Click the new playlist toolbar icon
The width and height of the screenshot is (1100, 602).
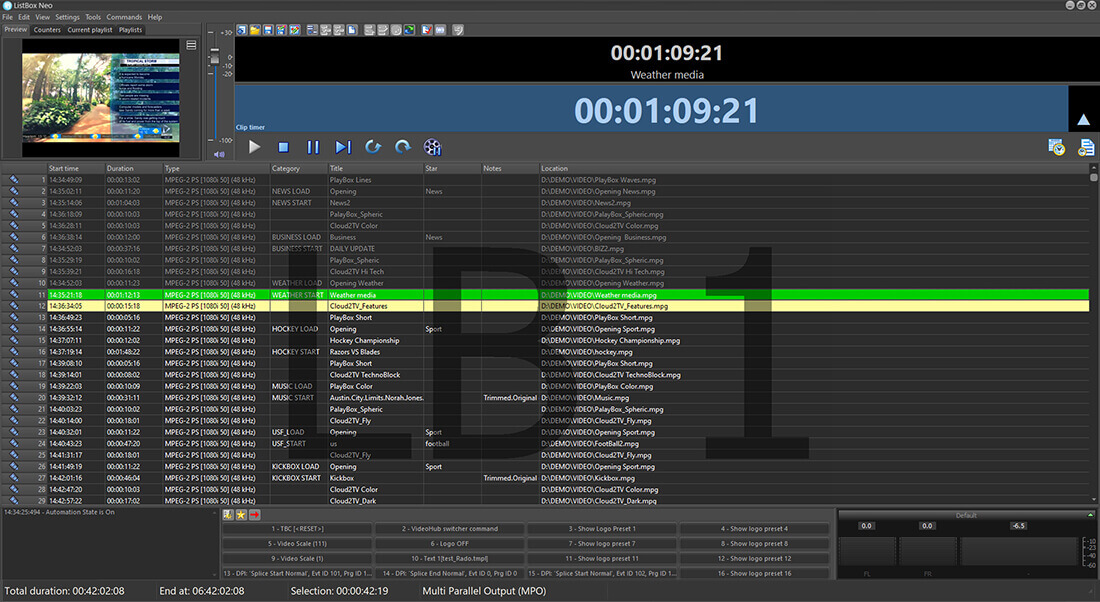241,30
